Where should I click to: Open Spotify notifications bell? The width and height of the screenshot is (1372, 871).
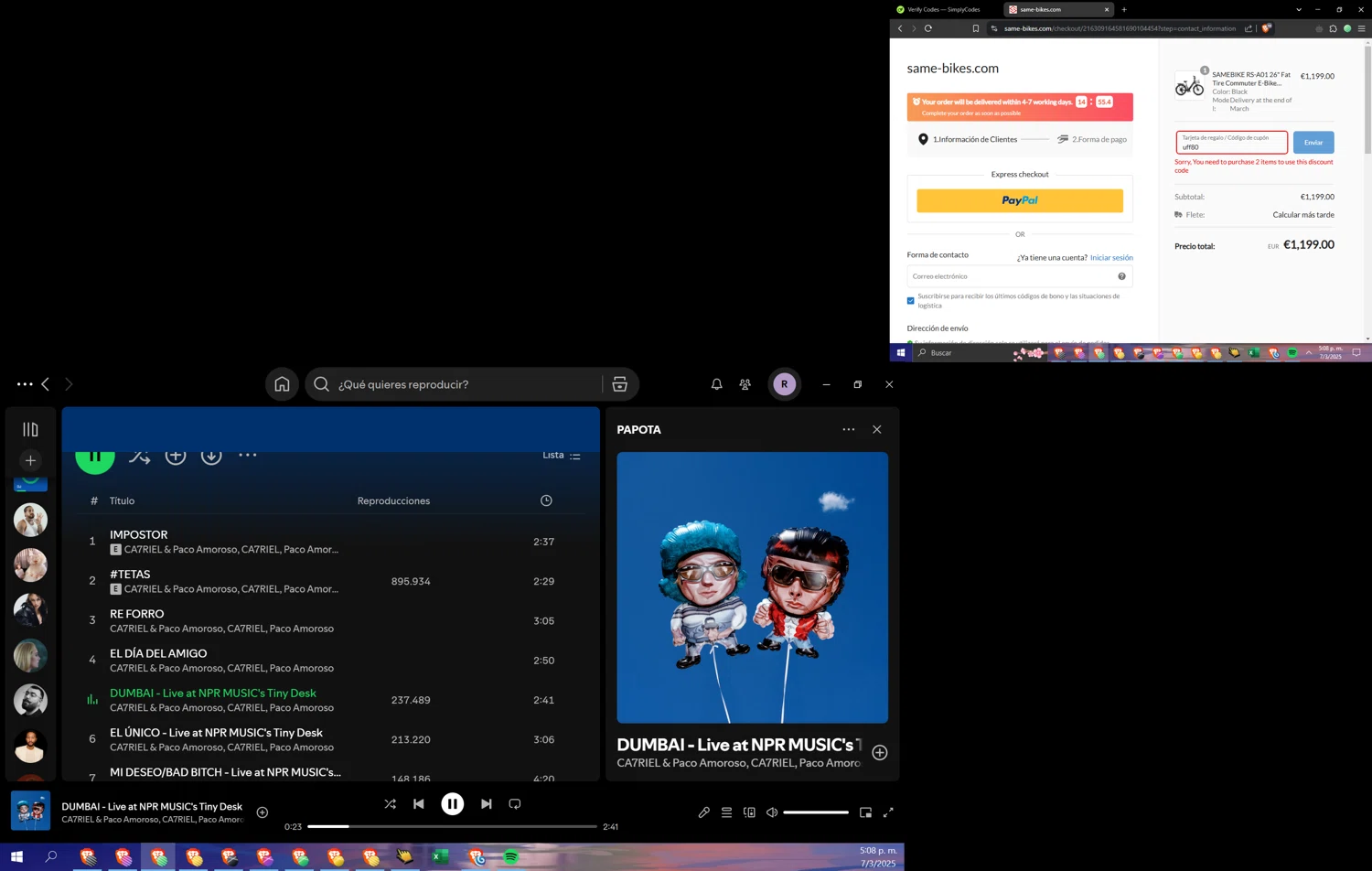coord(716,384)
